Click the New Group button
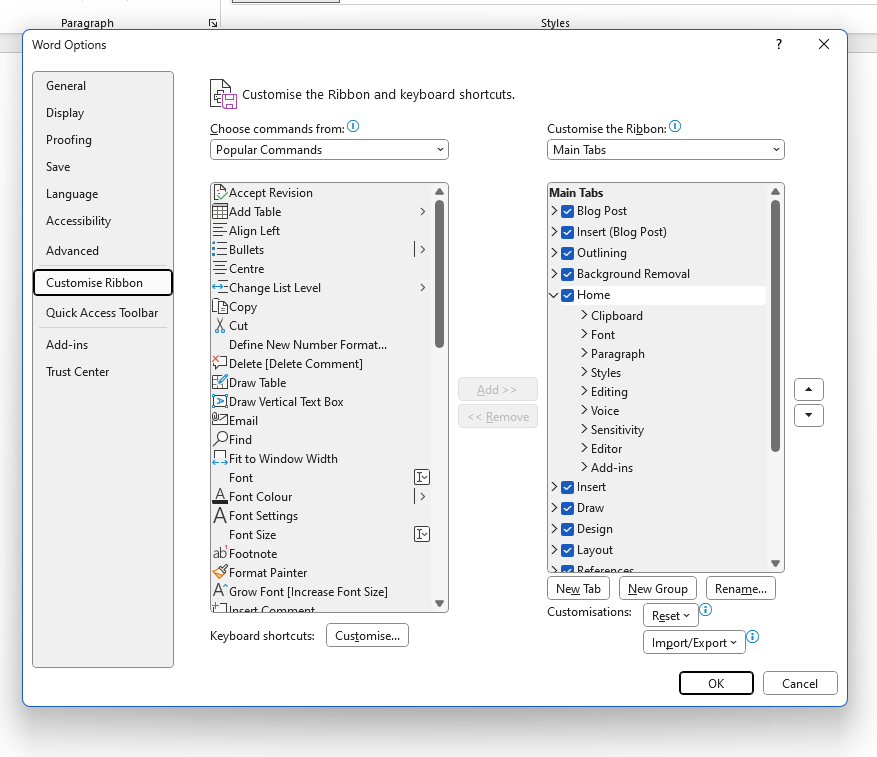Screen dimensions: 877x757 pyautogui.click(x=658, y=589)
